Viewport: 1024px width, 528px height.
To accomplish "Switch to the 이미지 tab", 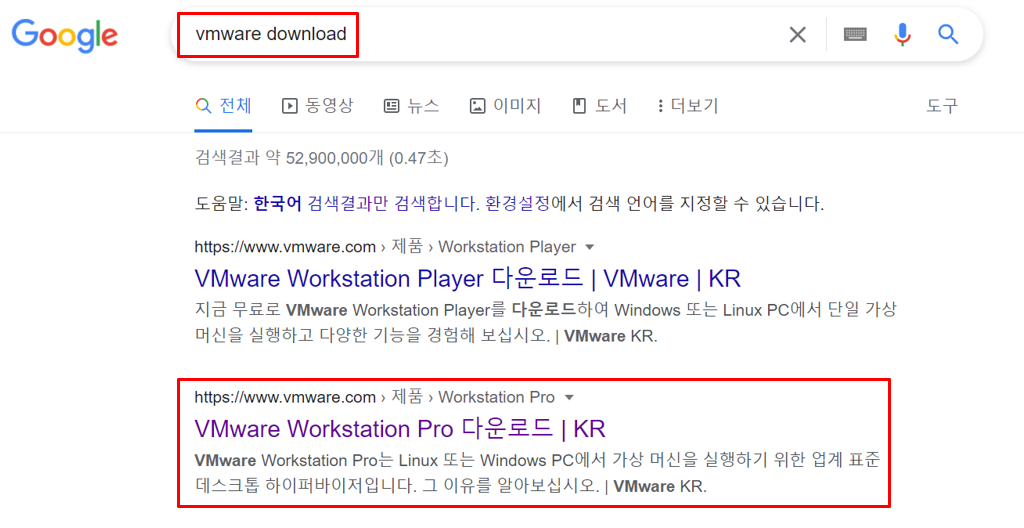I will tap(505, 106).
